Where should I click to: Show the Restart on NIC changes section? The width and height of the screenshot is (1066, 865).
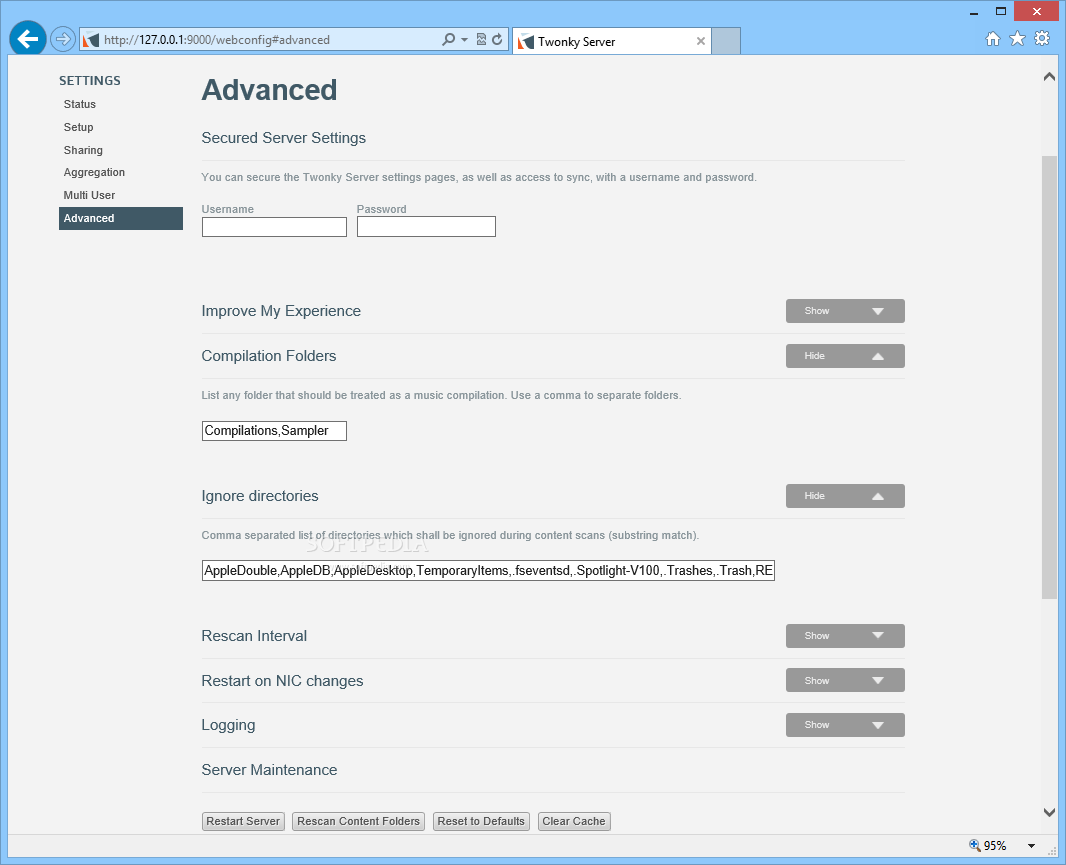(x=845, y=681)
